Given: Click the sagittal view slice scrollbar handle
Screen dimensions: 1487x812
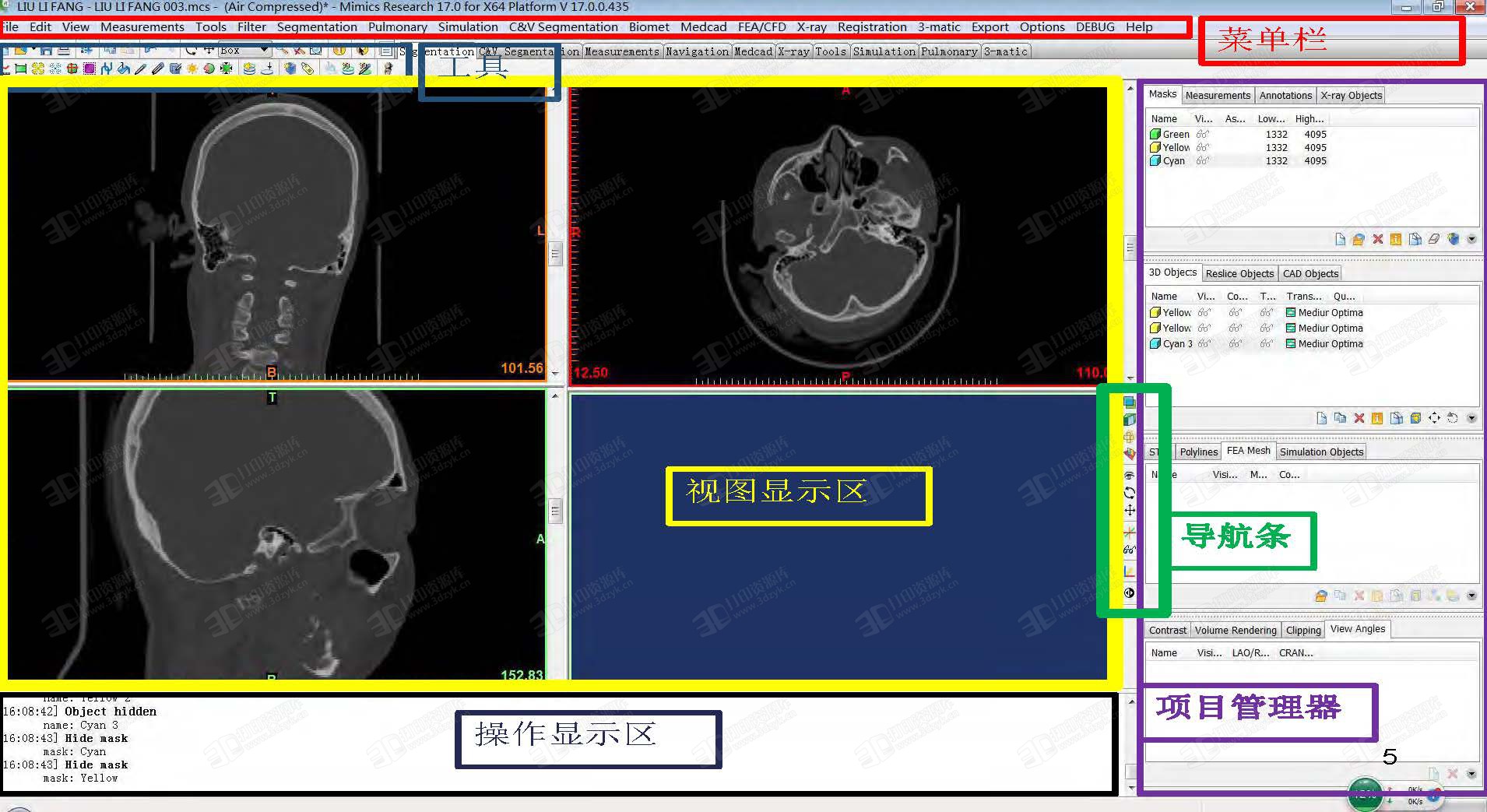Looking at the screenshot, I should pos(555,511).
